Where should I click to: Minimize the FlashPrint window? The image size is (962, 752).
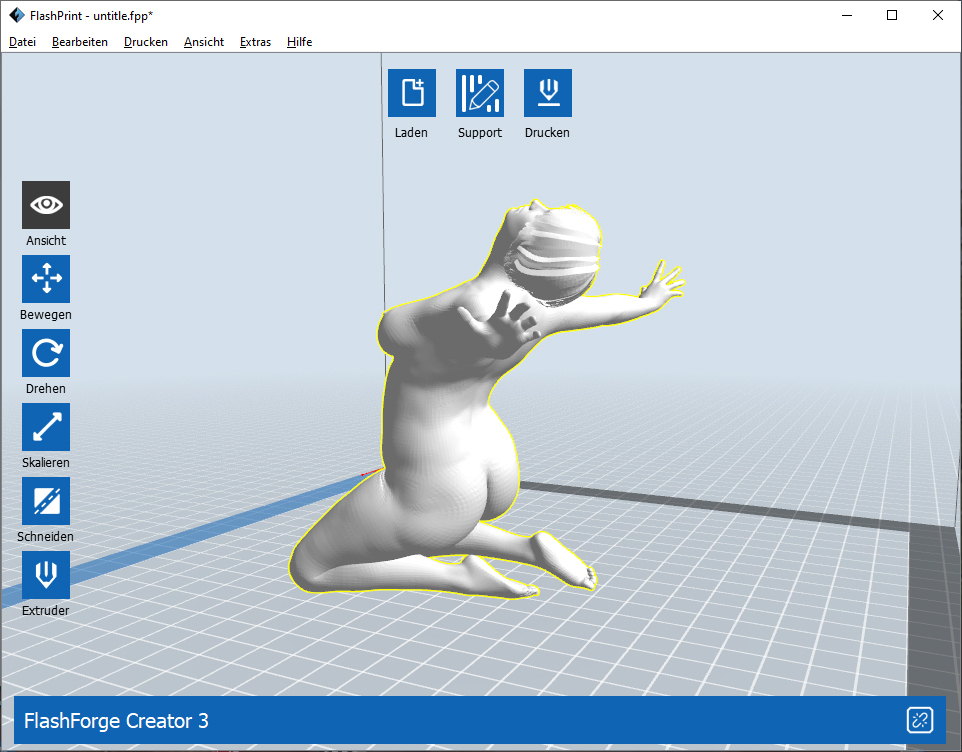tap(847, 15)
